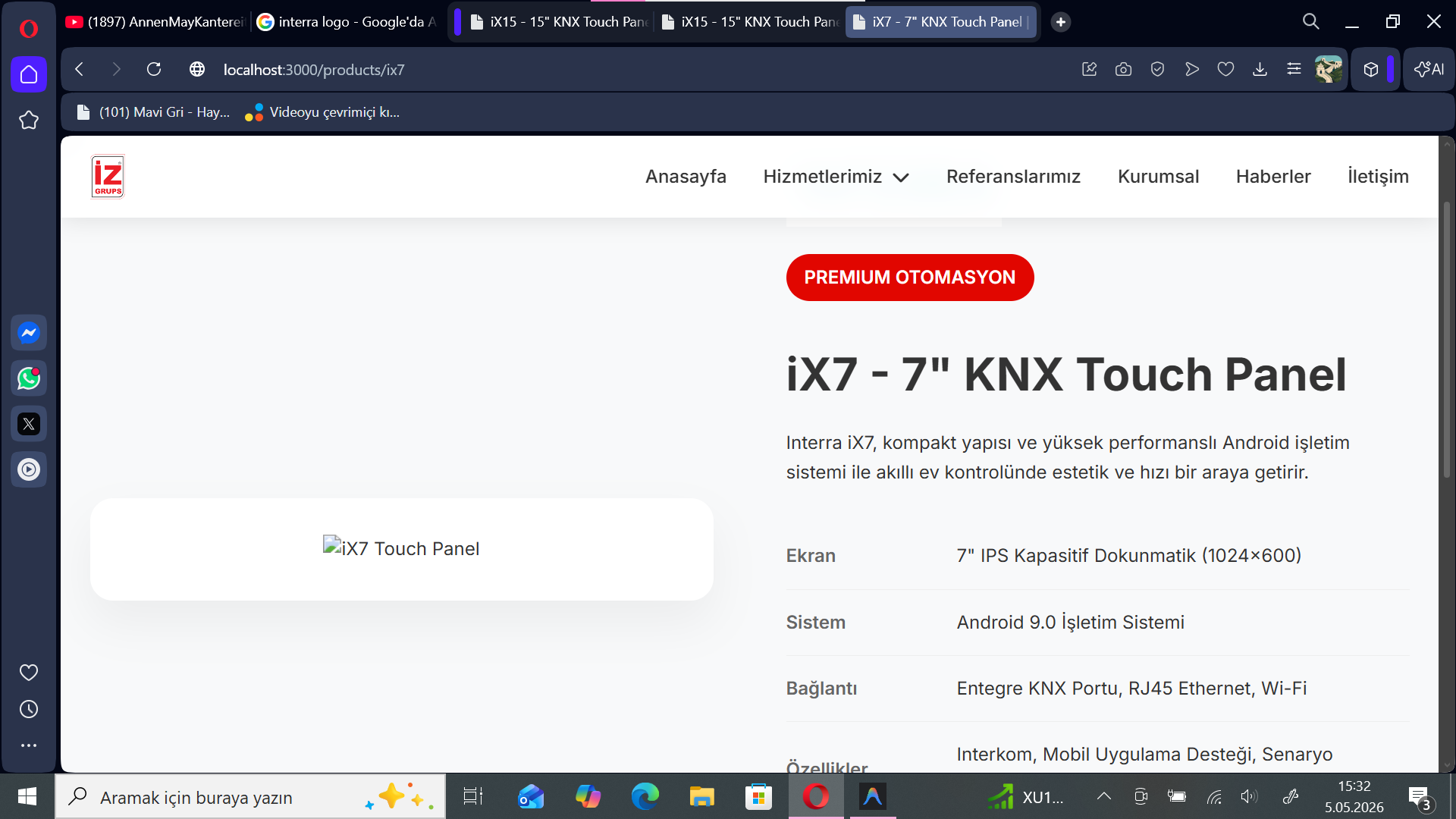Image resolution: width=1456 pixels, height=819 pixels.
Task: Open the volume control in system tray
Action: 1249,796
